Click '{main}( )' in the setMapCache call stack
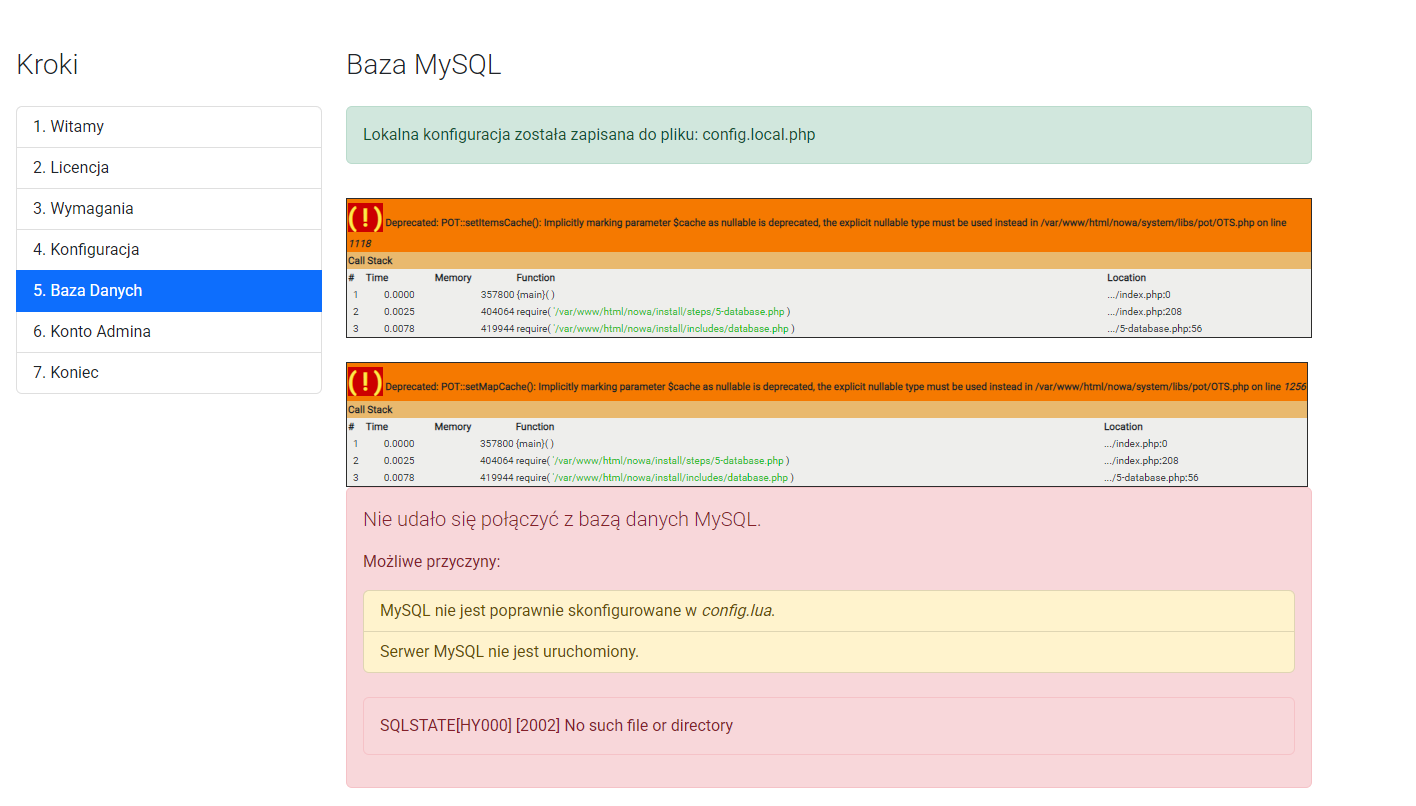 click(535, 444)
